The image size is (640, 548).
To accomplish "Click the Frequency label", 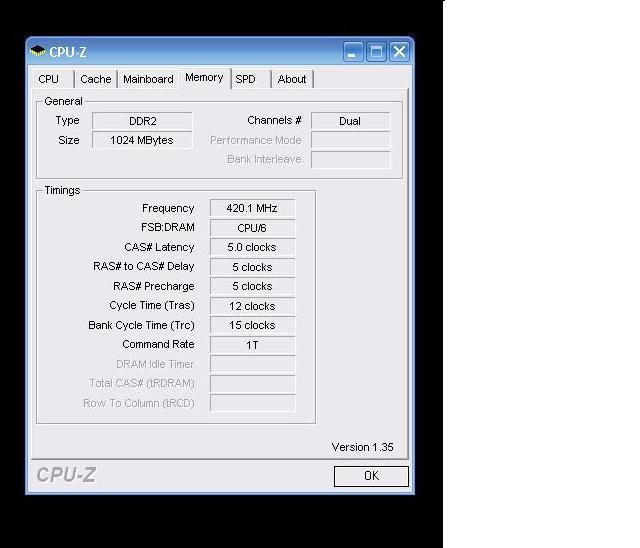I will pos(168,208).
